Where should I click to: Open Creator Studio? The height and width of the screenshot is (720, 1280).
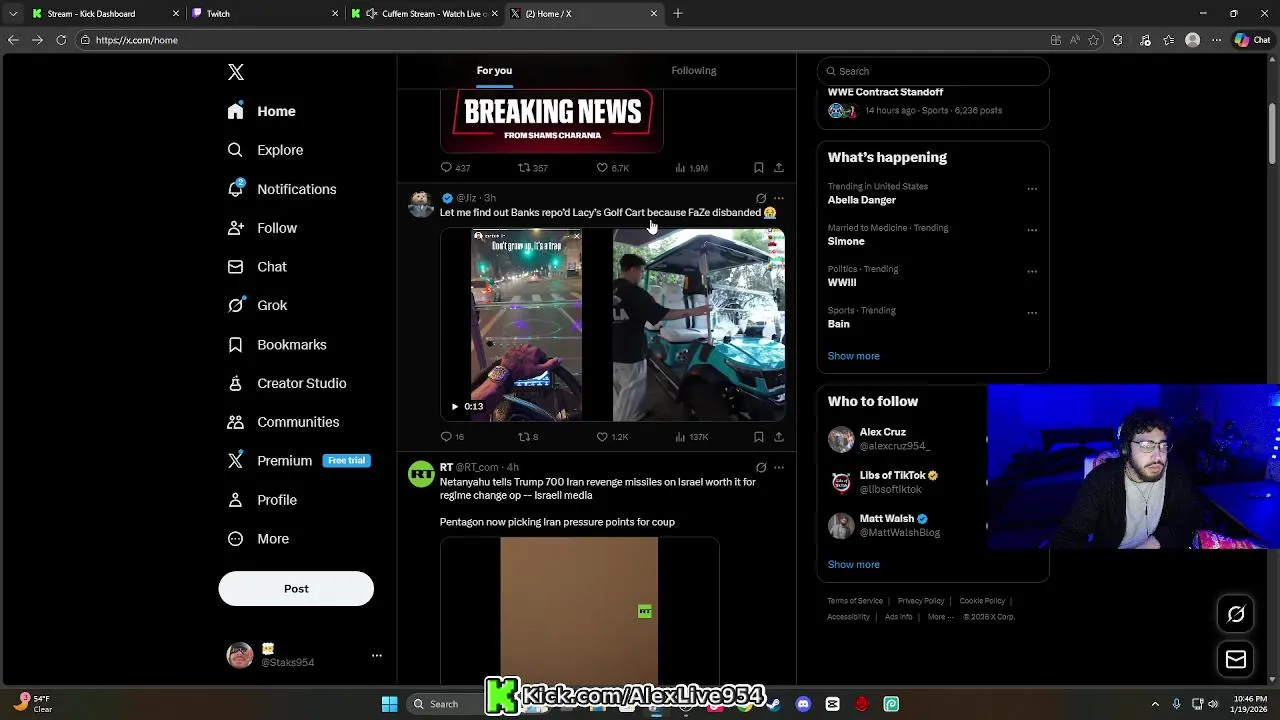pyautogui.click(x=286, y=383)
